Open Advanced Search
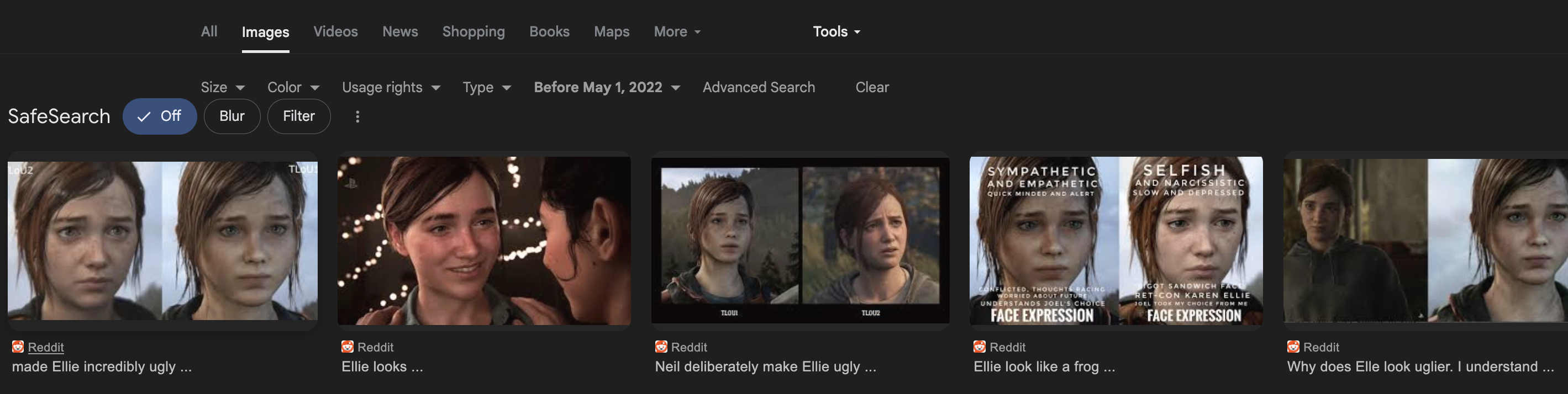 coord(759,88)
